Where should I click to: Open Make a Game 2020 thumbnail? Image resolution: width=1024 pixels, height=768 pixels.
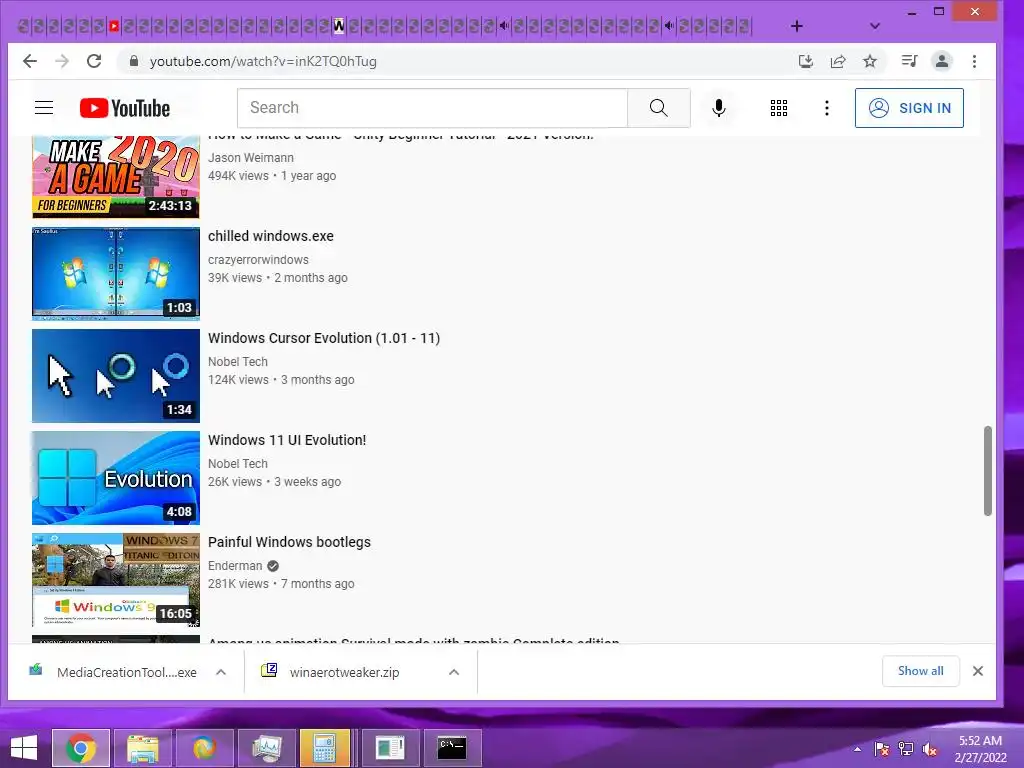116,176
